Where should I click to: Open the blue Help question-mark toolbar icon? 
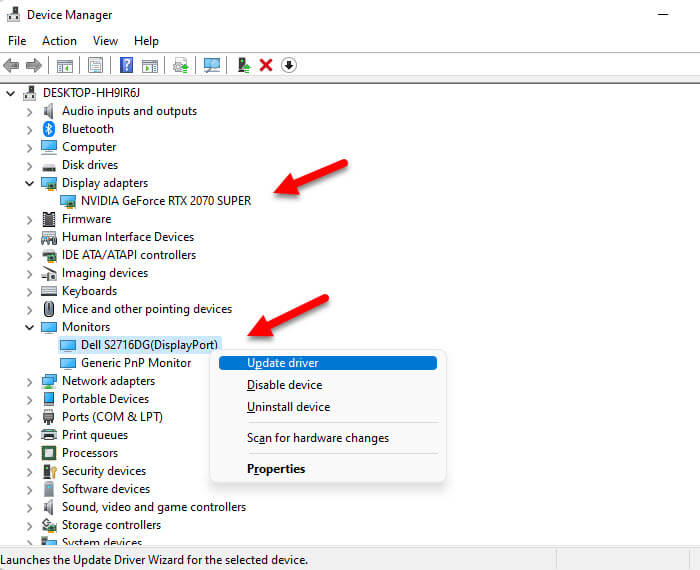[126, 65]
